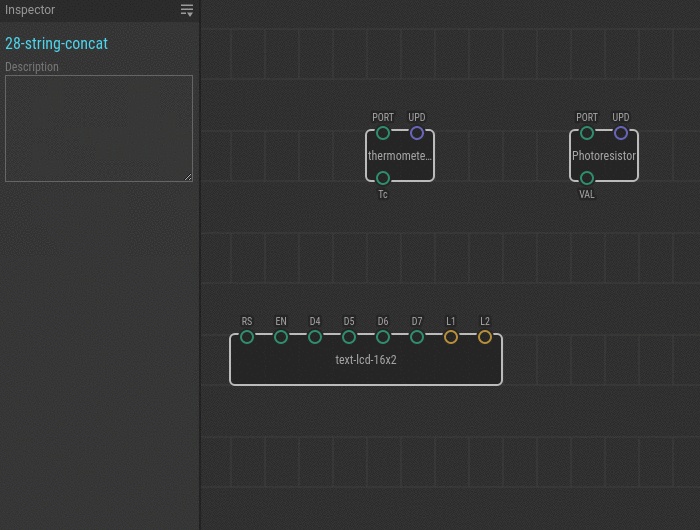Click the D7 pin on LCD node

417,337
